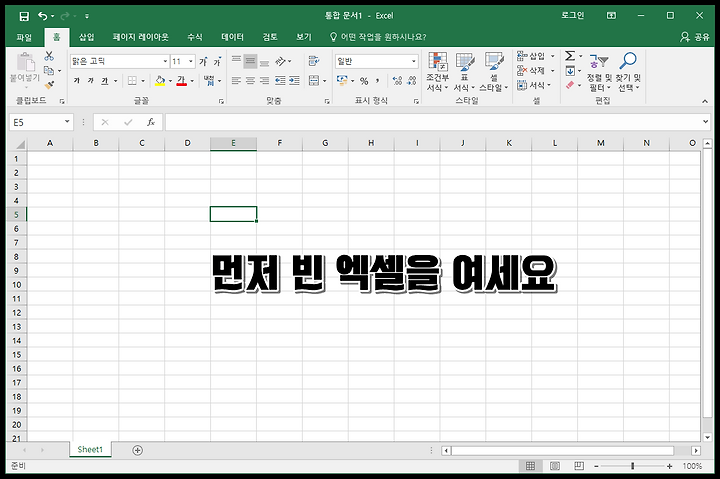This screenshot has height=479, width=720.
Task: Click the increase indent icon
Action: pyautogui.click(x=294, y=81)
